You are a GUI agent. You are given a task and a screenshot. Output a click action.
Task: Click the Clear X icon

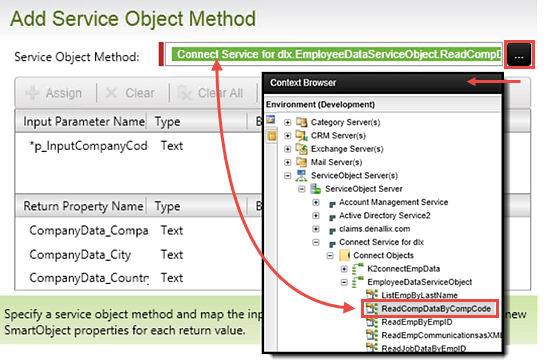click(111, 93)
